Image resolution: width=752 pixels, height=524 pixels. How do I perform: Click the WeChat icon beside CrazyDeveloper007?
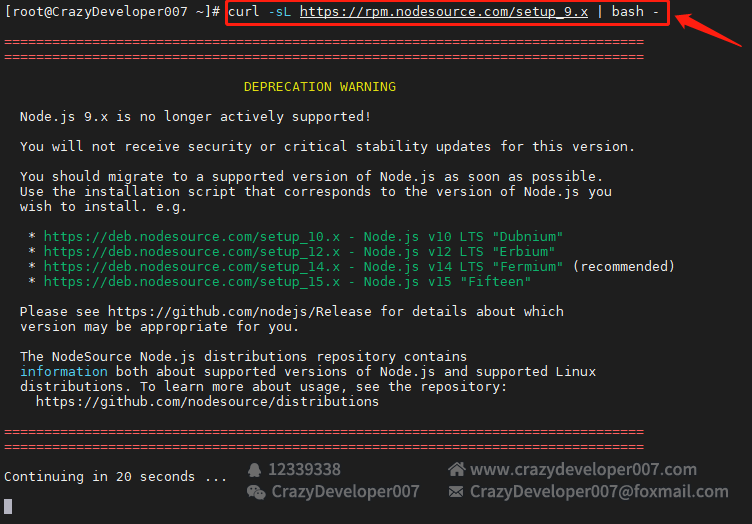[x=256, y=492]
